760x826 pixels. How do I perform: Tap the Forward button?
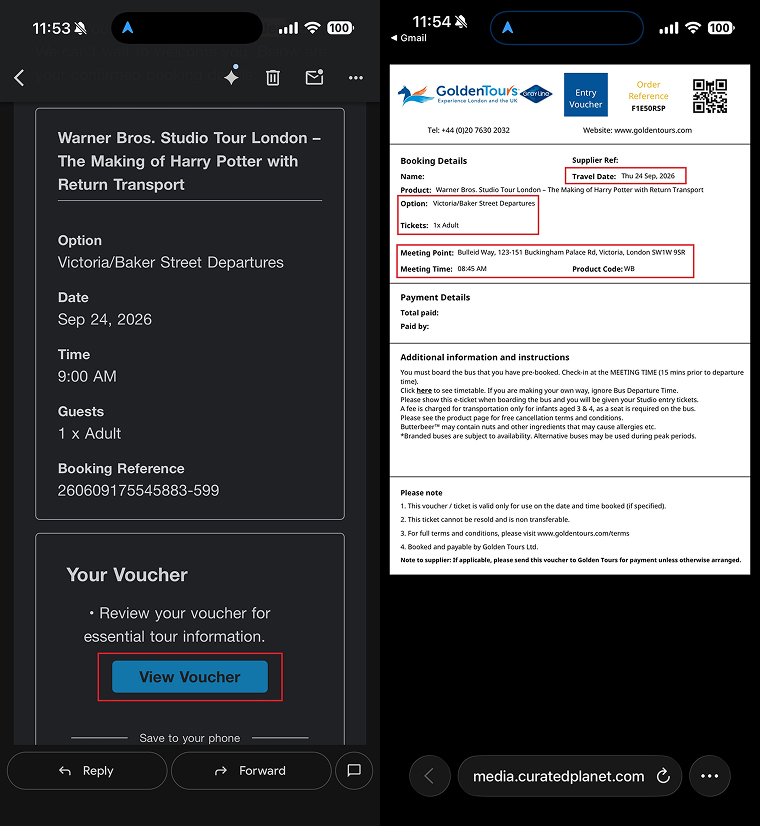tap(251, 771)
